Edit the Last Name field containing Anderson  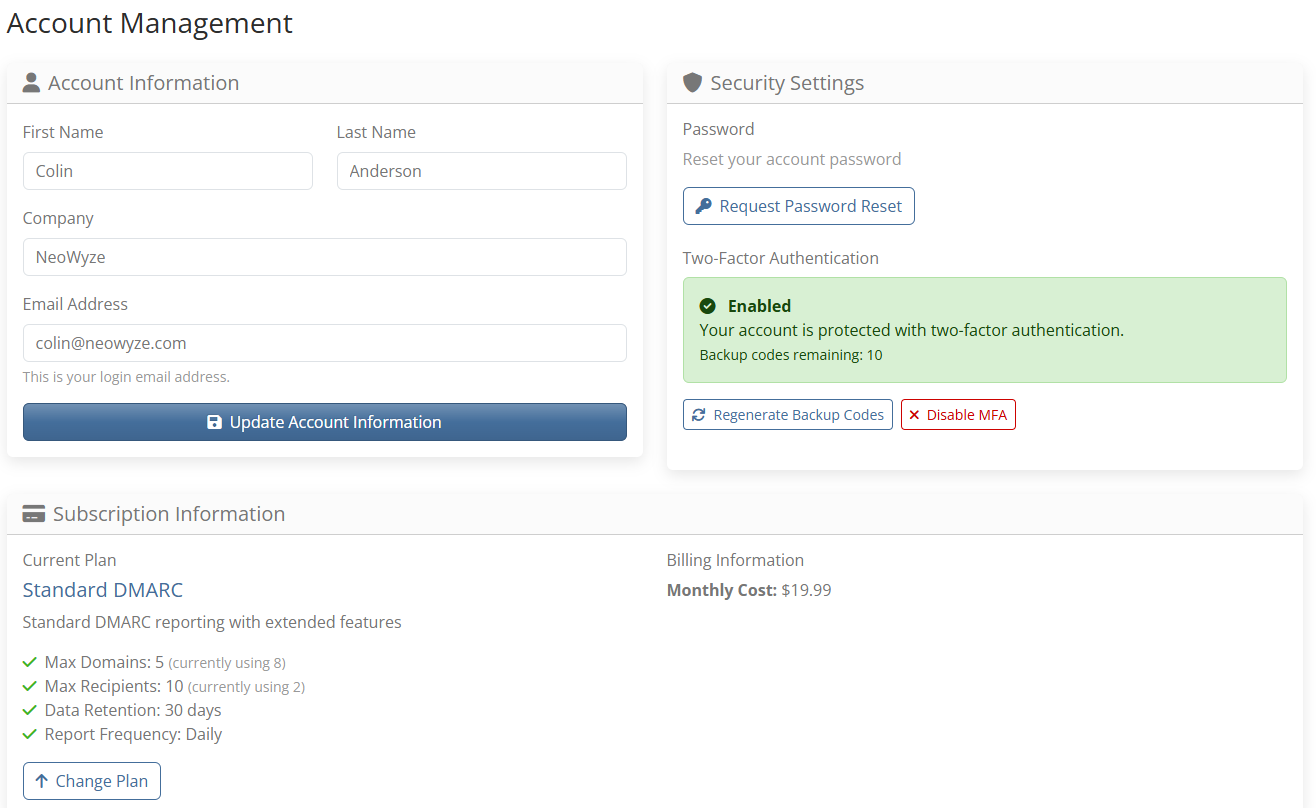(x=482, y=171)
